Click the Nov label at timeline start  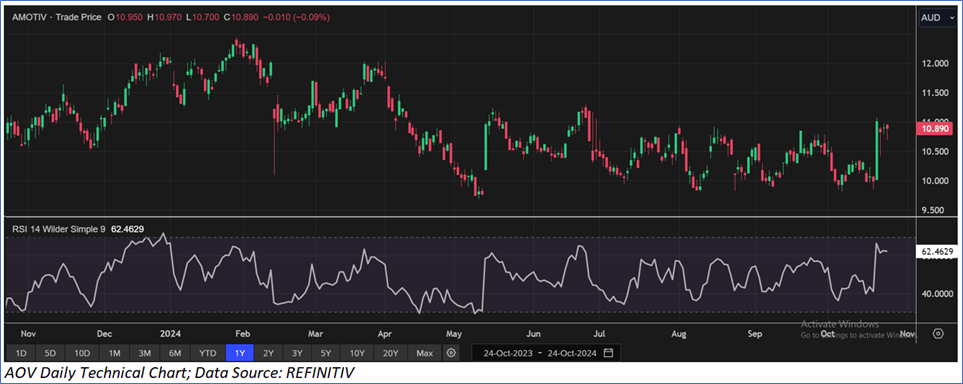click(28, 334)
